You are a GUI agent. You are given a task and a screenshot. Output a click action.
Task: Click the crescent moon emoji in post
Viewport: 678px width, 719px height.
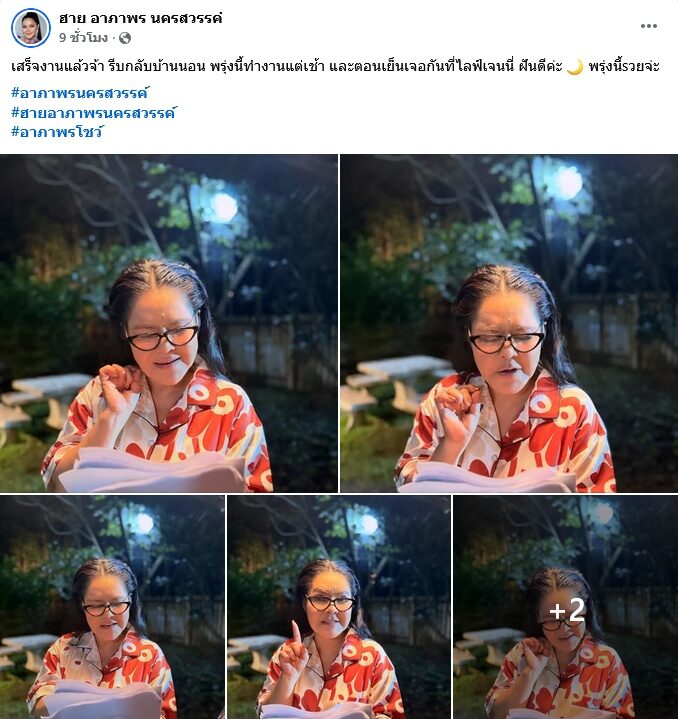point(575,67)
